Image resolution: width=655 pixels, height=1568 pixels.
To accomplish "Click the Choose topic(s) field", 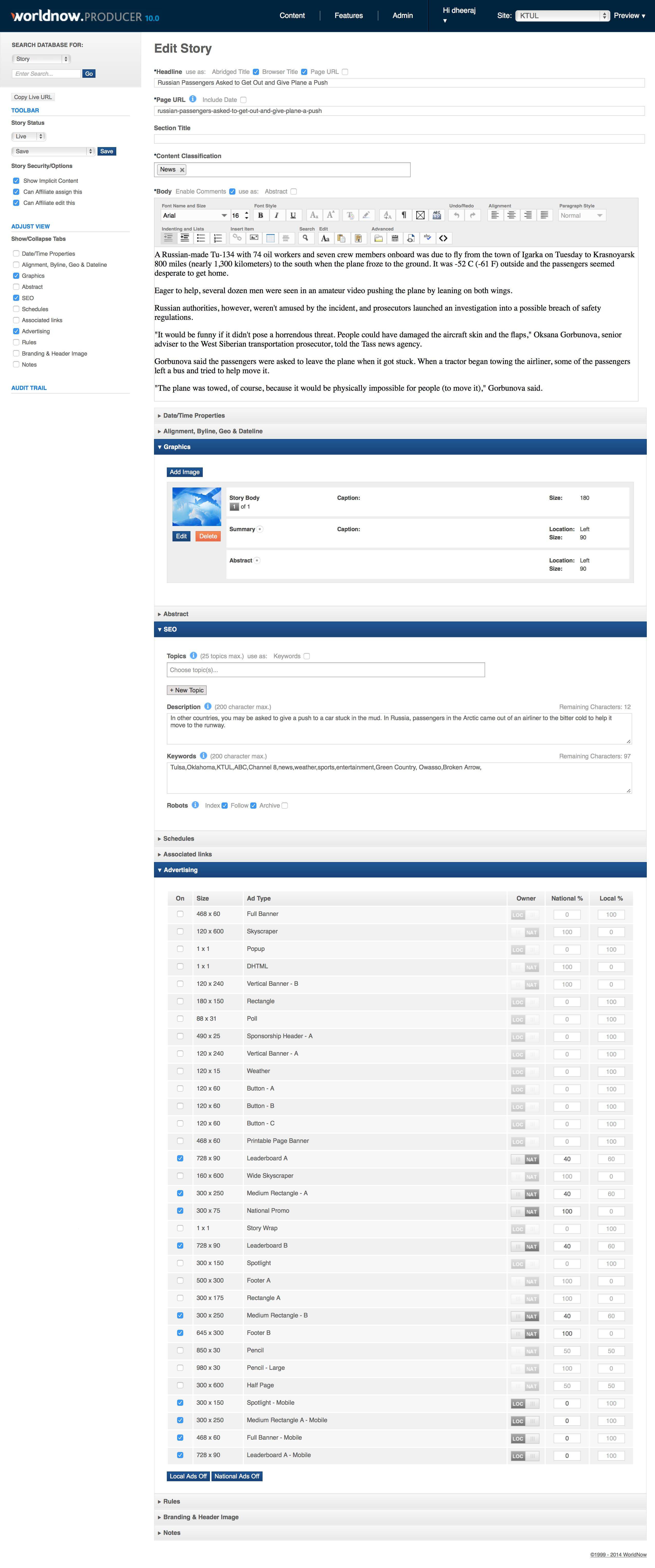I will point(326,670).
